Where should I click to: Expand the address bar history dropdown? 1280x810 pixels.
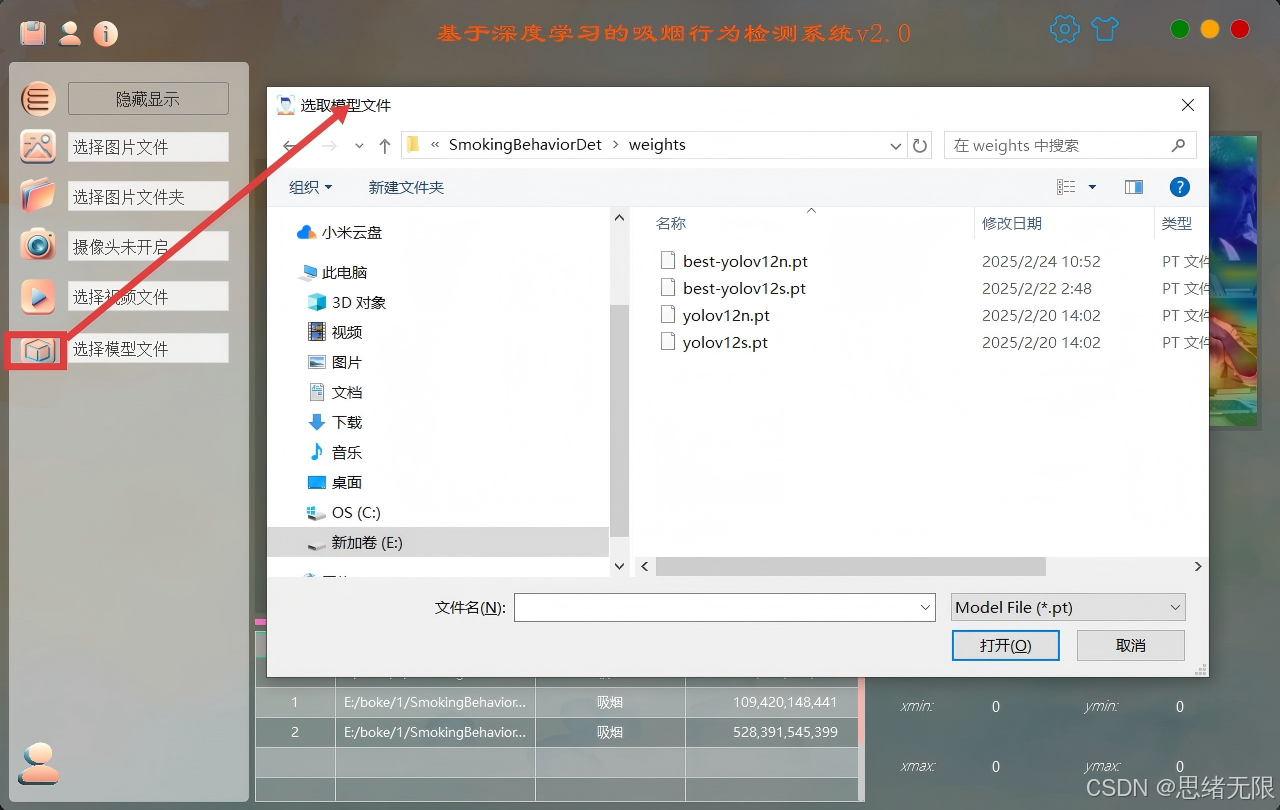click(x=896, y=146)
